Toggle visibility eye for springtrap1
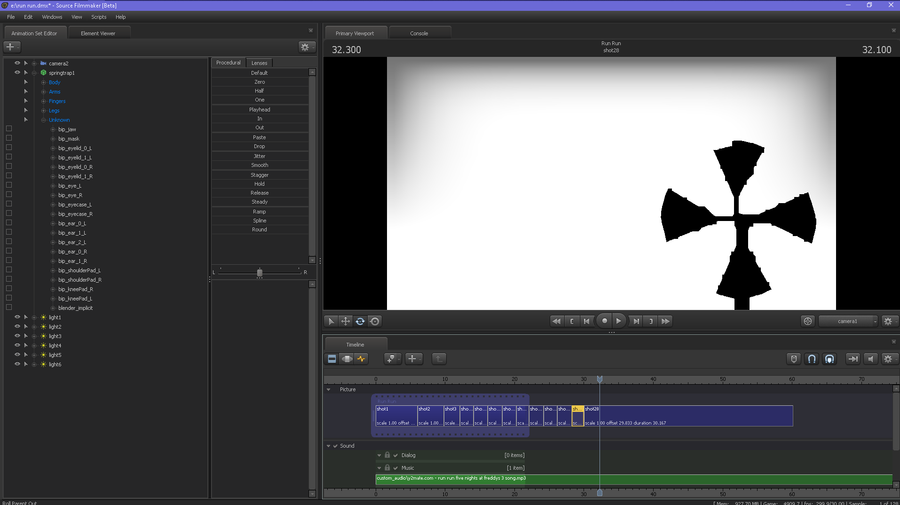The image size is (900, 505). tap(17, 73)
